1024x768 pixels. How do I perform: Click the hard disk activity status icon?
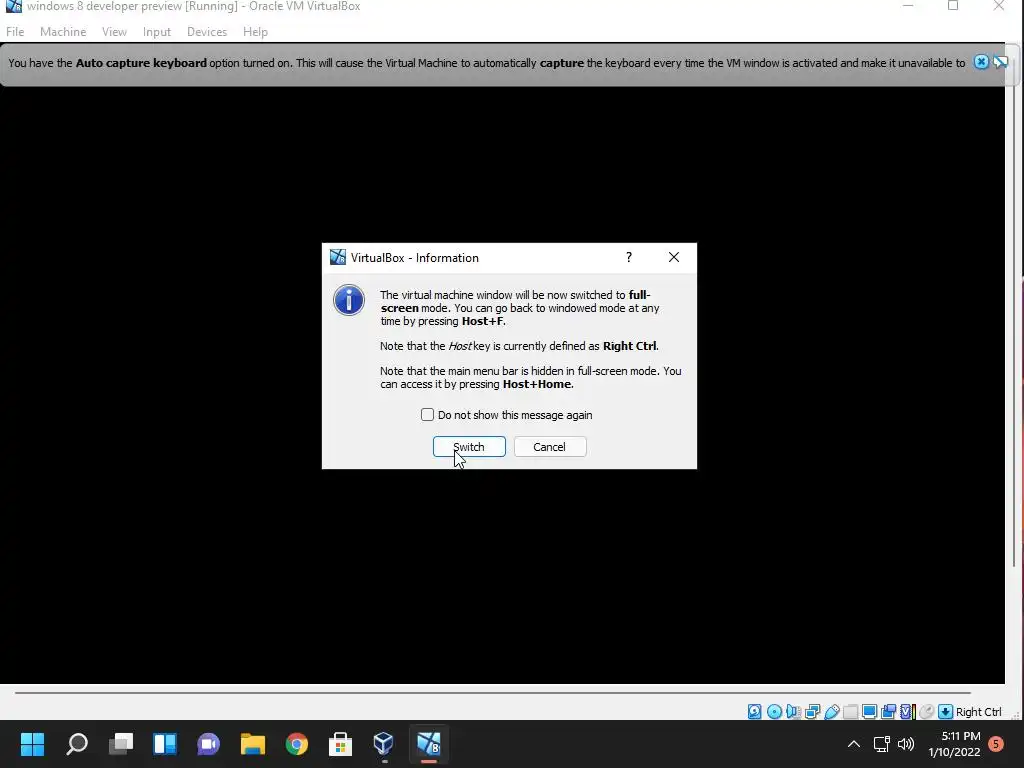[754, 712]
